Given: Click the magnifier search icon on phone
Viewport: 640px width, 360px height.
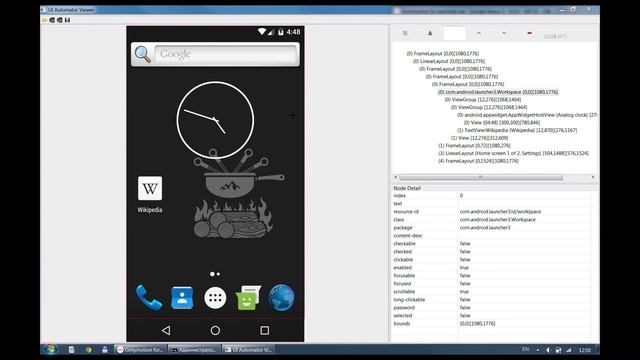Looking at the screenshot, I should [x=142, y=54].
